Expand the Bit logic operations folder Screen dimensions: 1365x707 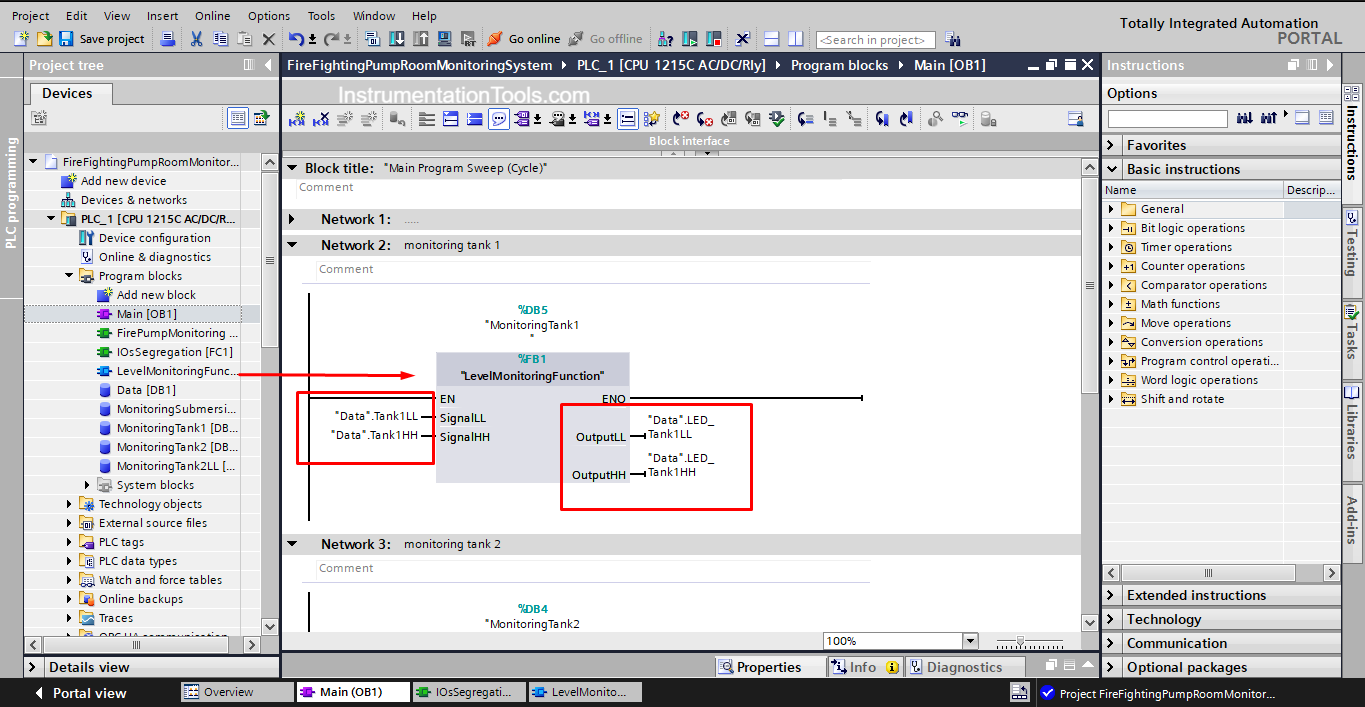pos(1111,228)
